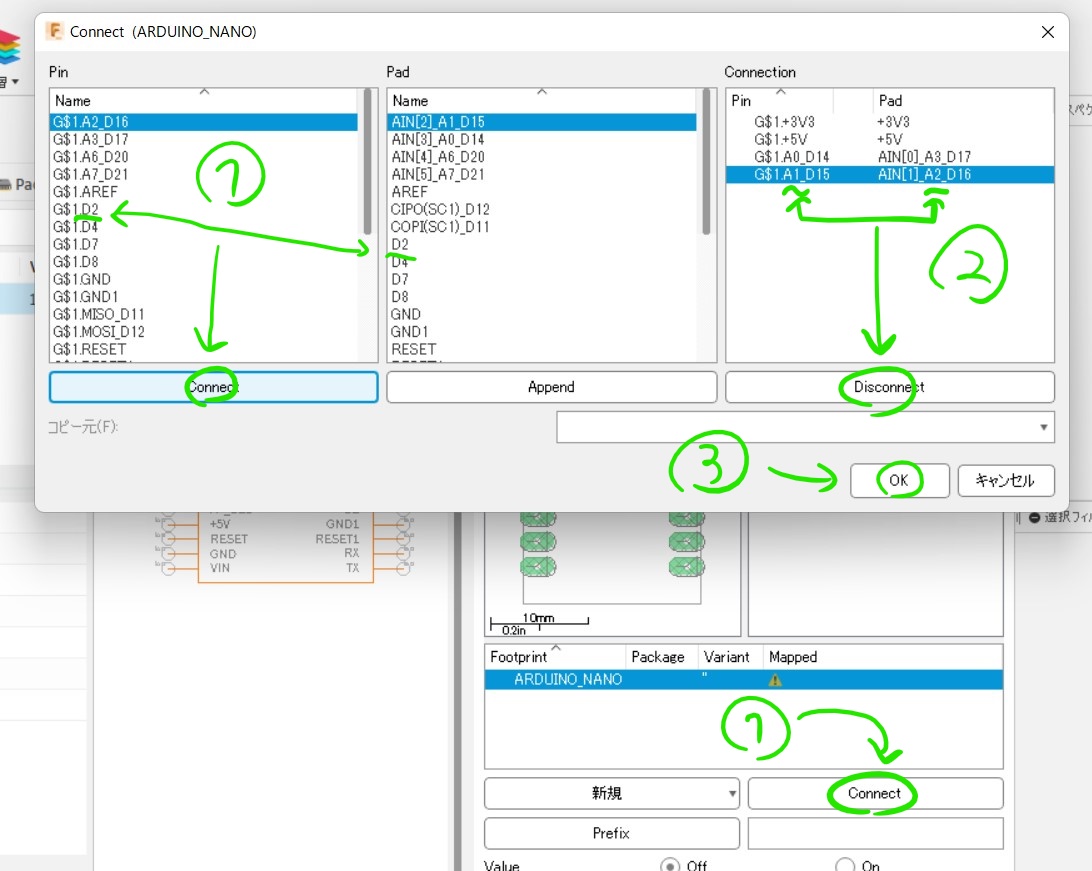
Task: Select pad RESET
Action: [x=542, y=349]
